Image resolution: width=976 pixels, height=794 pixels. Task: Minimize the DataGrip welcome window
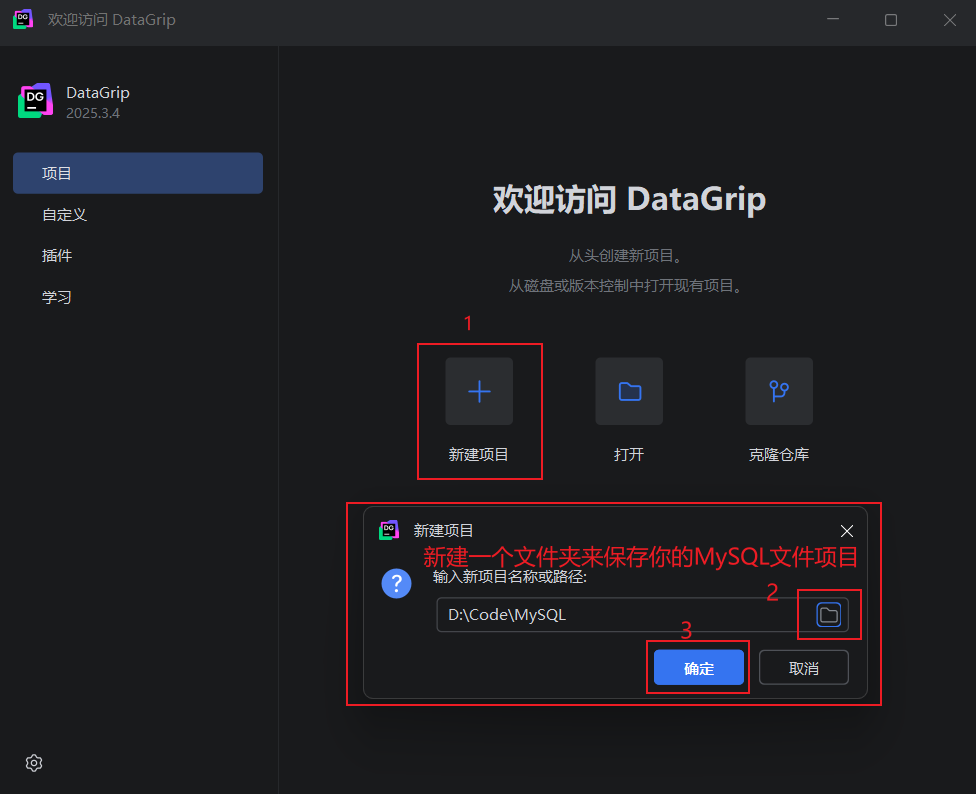point(833,20)
